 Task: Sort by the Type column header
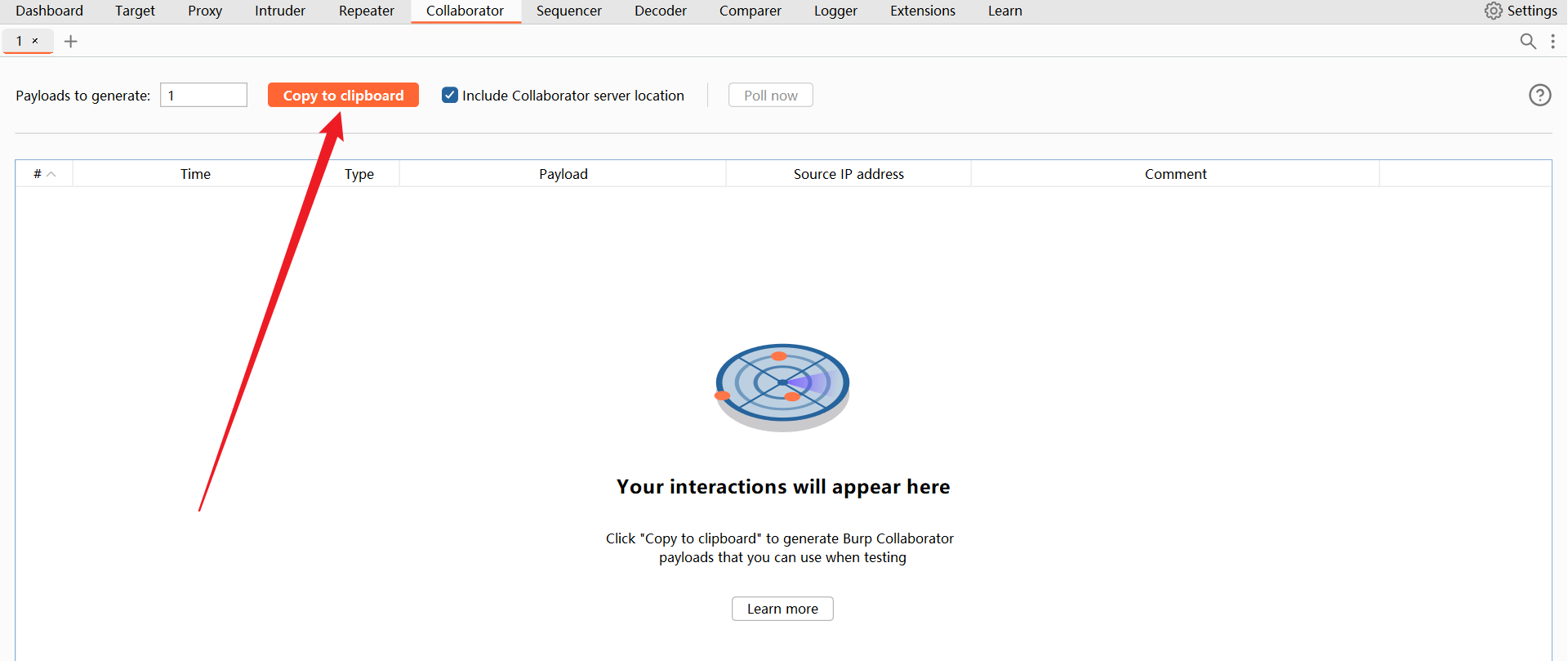(359, 174)
